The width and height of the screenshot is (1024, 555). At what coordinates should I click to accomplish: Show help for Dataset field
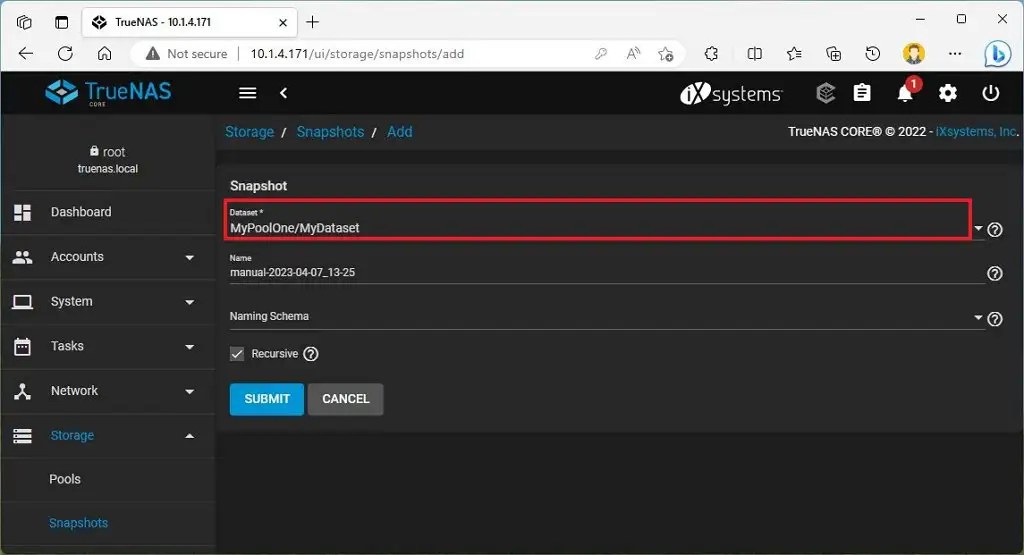pos(995,230)
